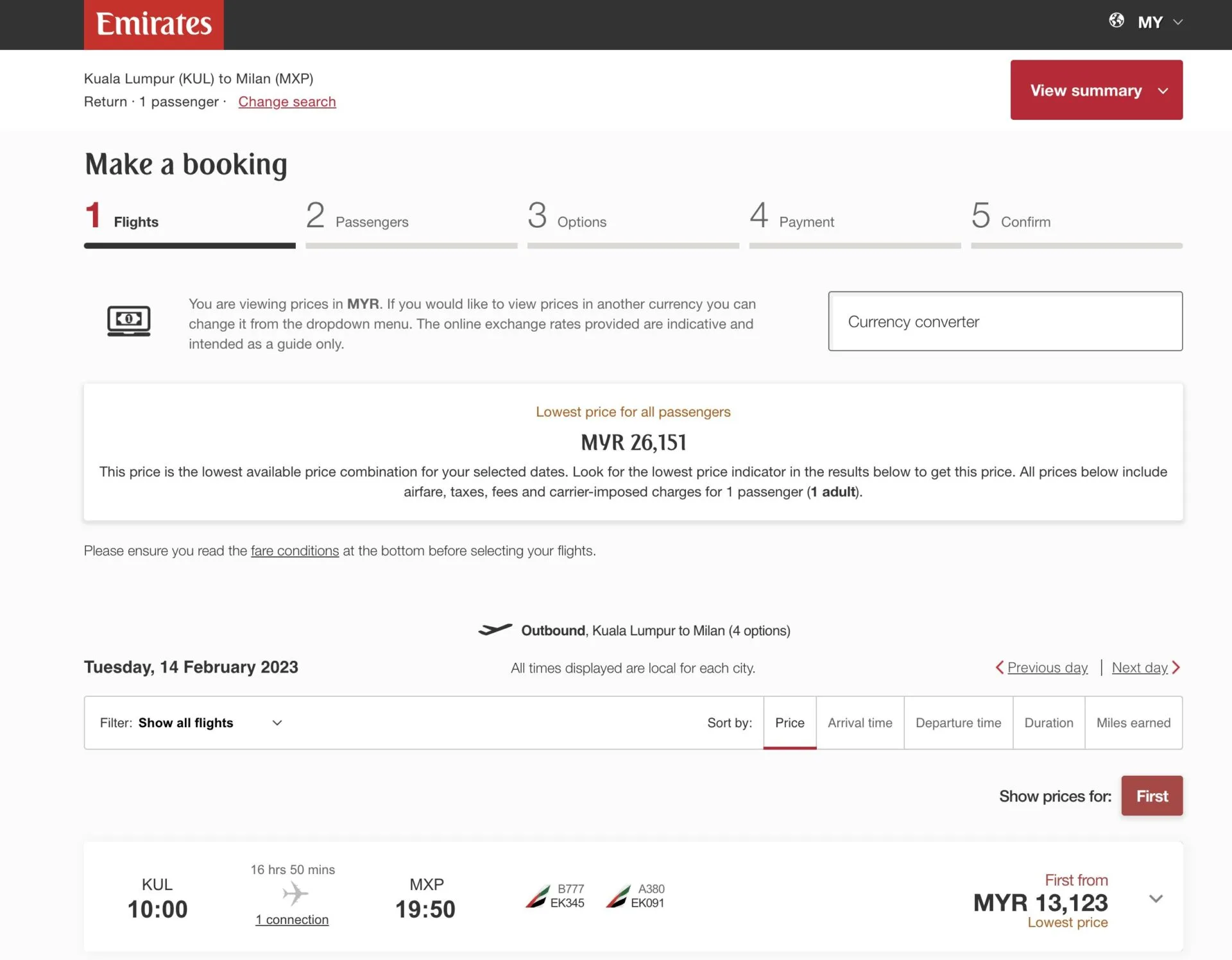
Task: Sort flights by Duration
Action: (1048, 723)
